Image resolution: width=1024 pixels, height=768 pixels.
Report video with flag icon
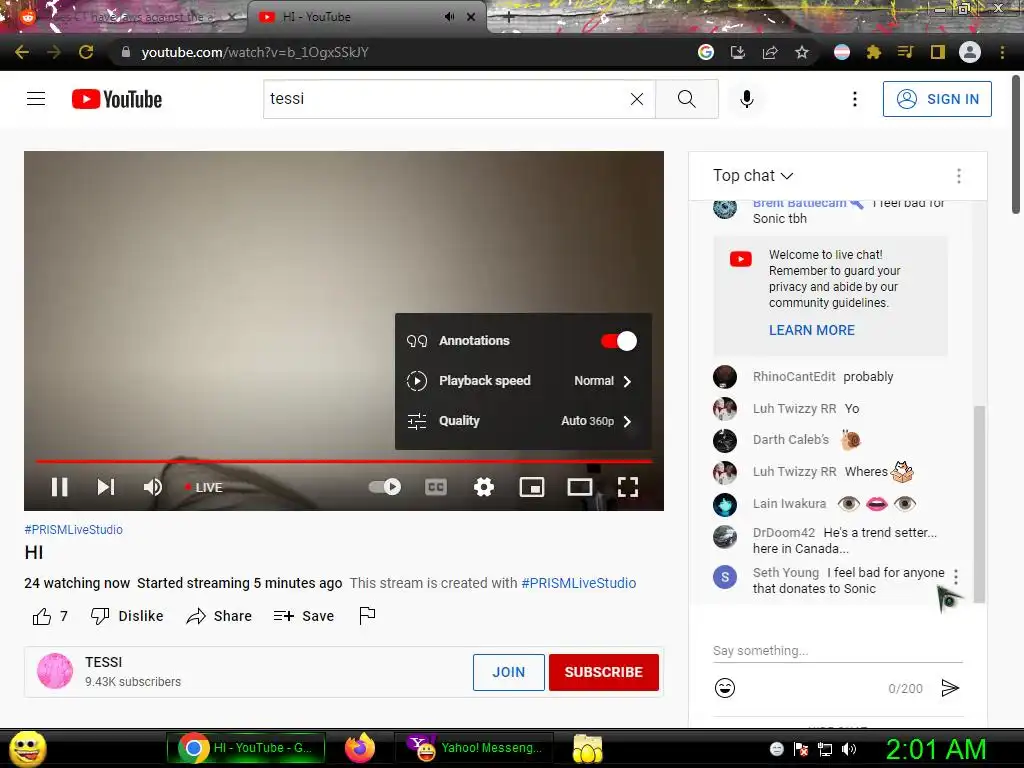367,615
